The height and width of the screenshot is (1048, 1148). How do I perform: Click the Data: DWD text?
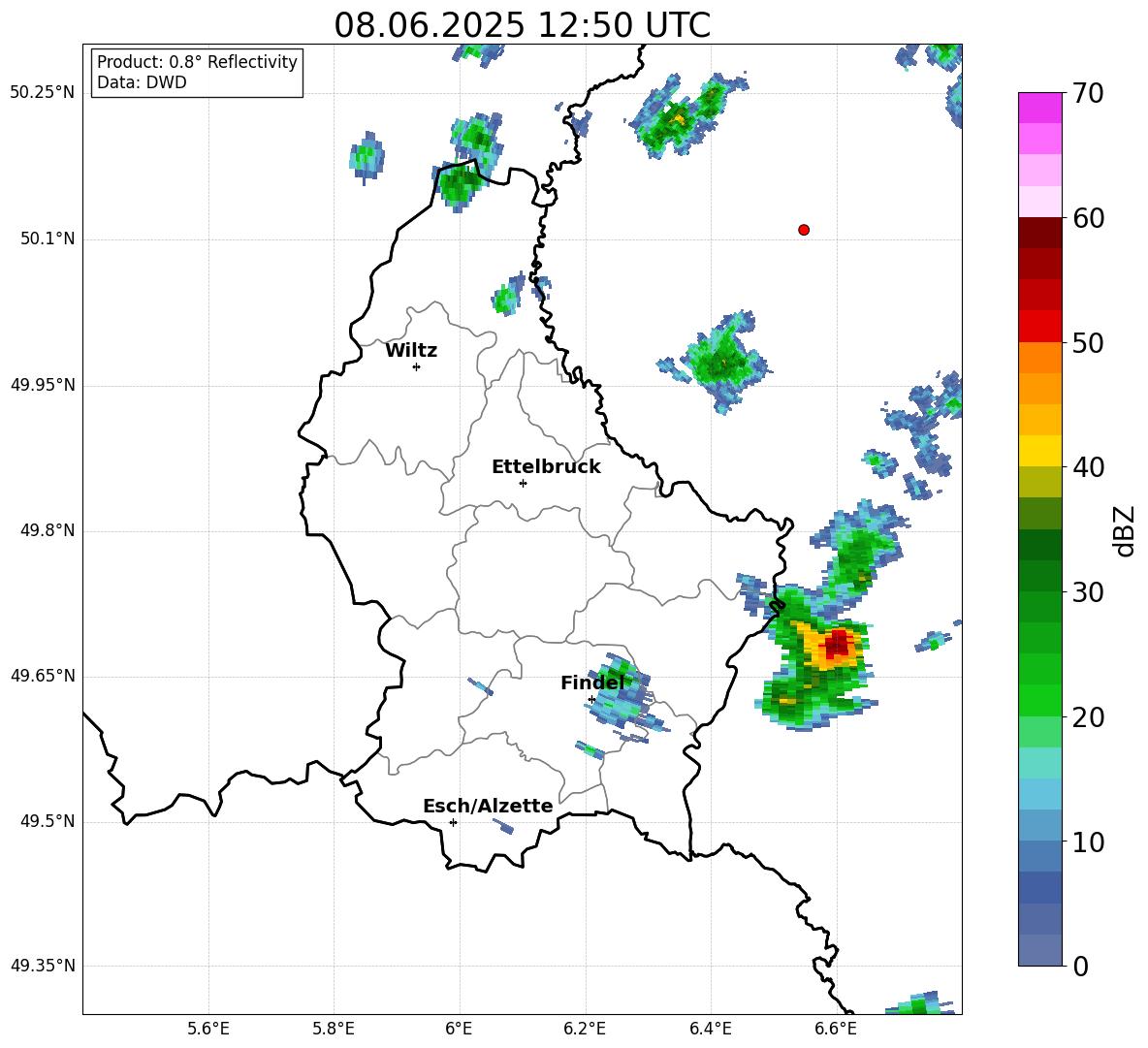click(x=142, y=82)
